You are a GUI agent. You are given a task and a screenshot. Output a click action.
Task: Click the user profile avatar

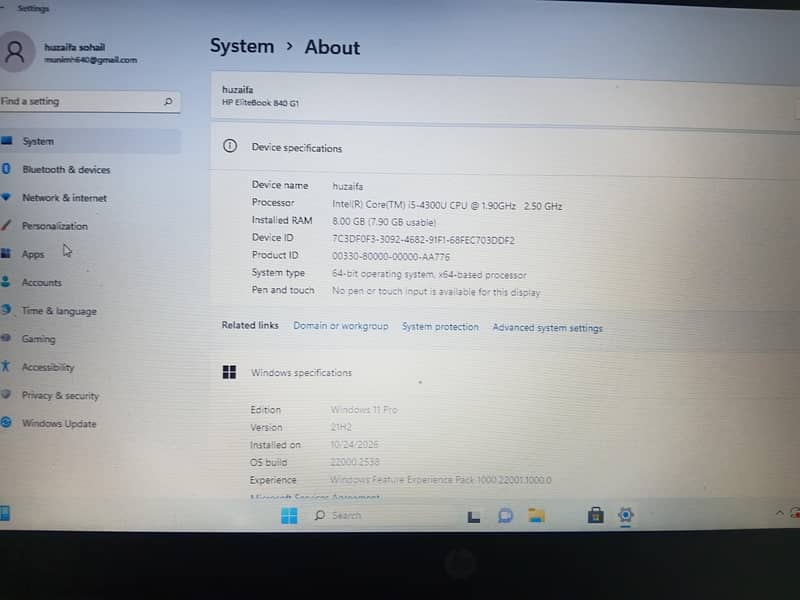pyautogui.click(x=15, y=52)
